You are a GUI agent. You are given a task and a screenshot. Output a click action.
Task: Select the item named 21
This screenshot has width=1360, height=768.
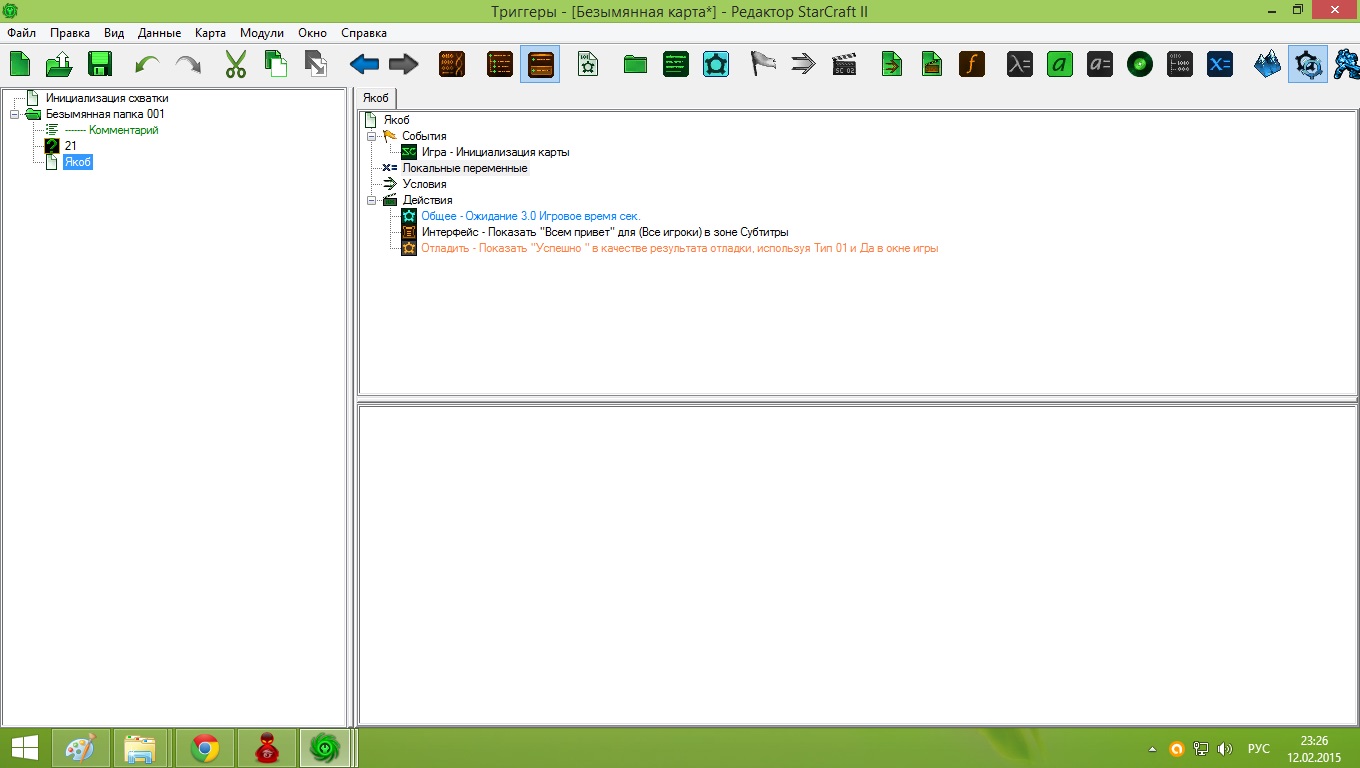70,146
